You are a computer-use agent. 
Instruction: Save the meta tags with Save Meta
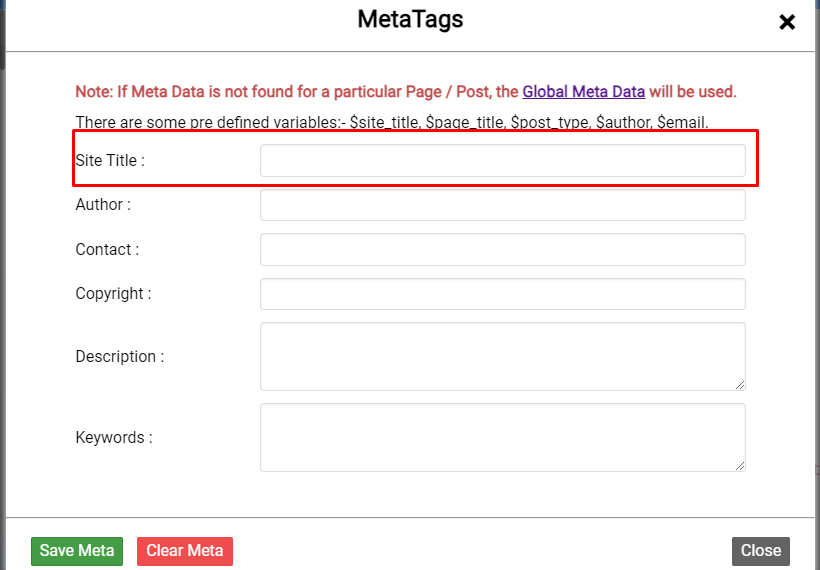tap(77, 551)
